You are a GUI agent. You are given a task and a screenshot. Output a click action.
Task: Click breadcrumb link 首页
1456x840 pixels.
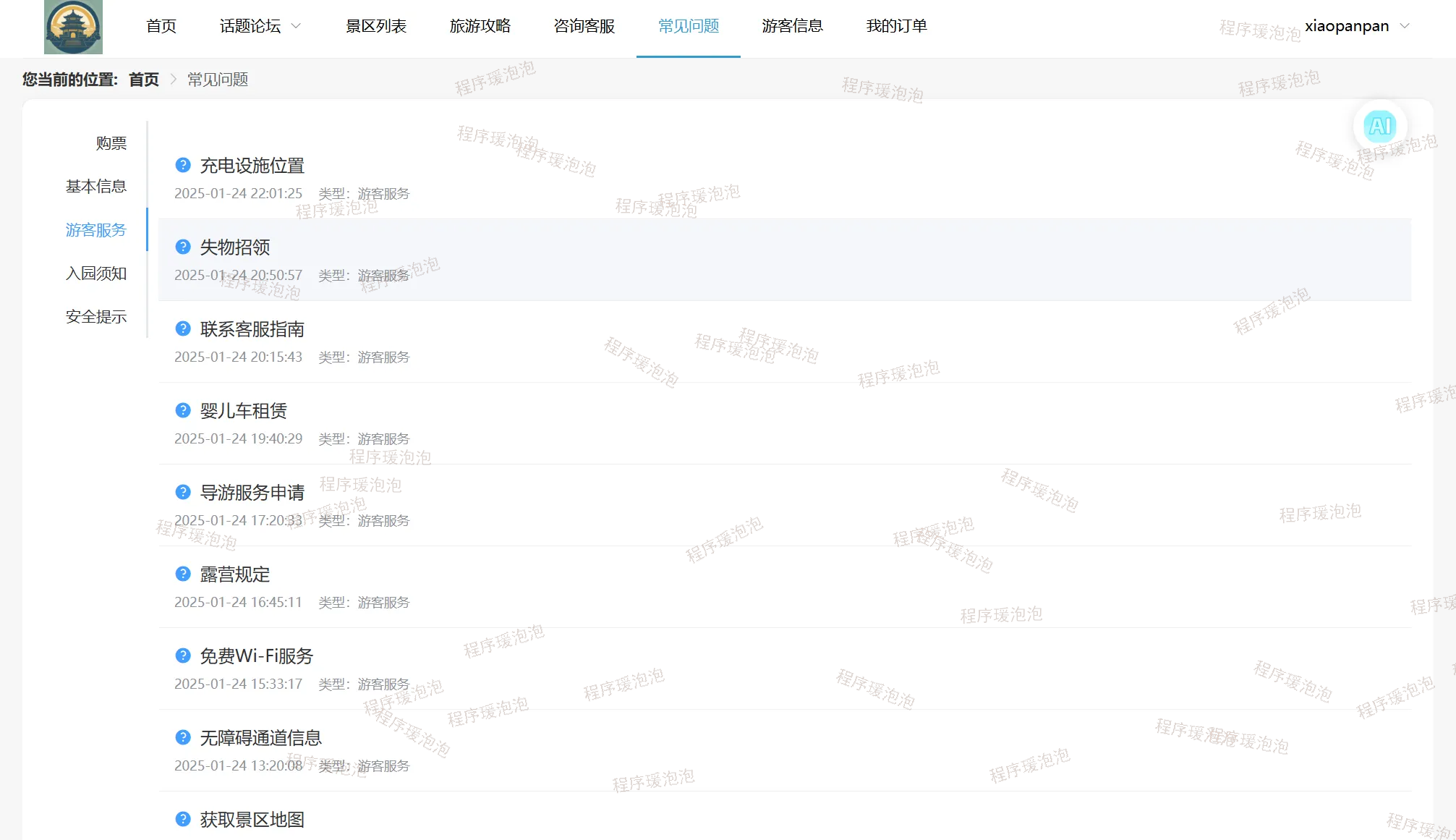tap(143, 80)
